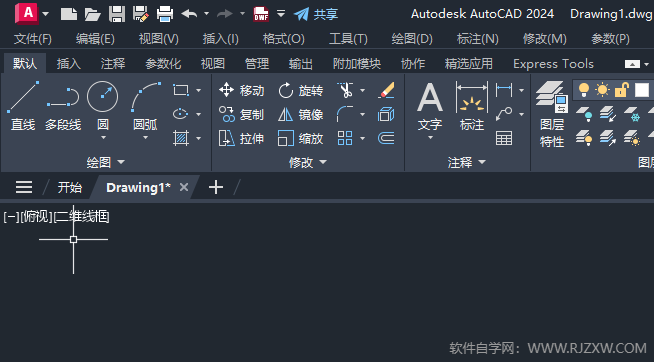
Task: Activate the Copy (复制) command
Action: pos(241,114)
